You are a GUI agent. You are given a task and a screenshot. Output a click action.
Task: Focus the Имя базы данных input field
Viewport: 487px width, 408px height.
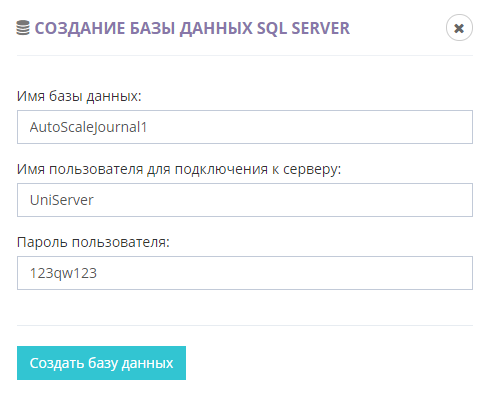point(245,127)
